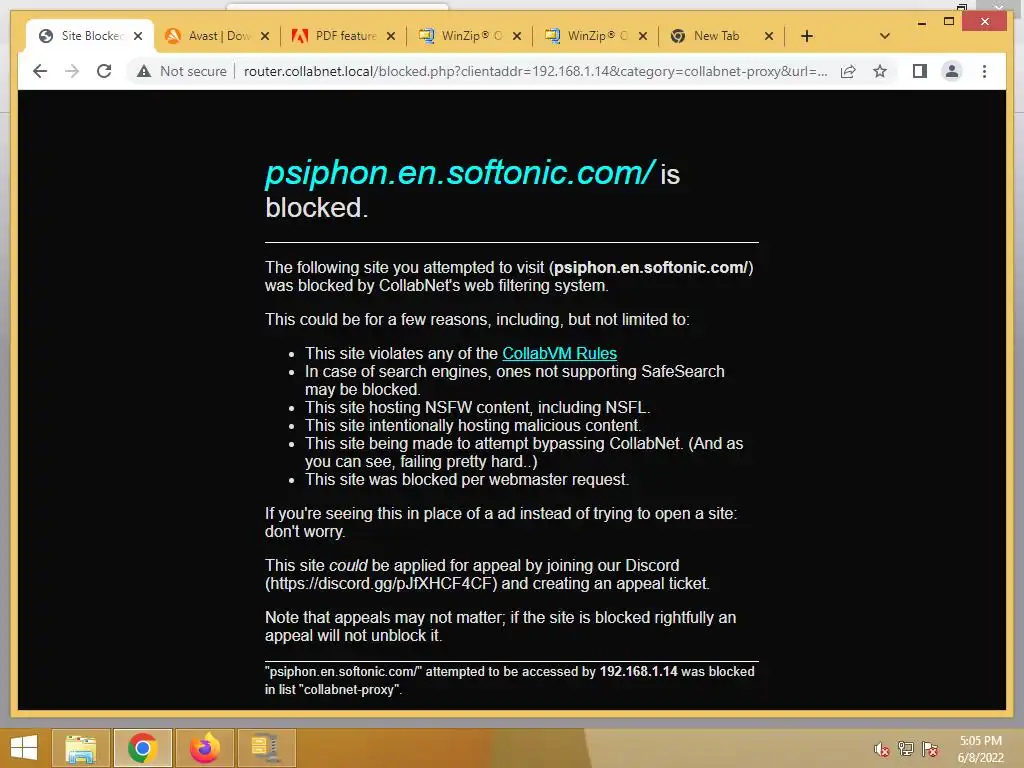Switch to the second WinZip tab

[596, 36]
